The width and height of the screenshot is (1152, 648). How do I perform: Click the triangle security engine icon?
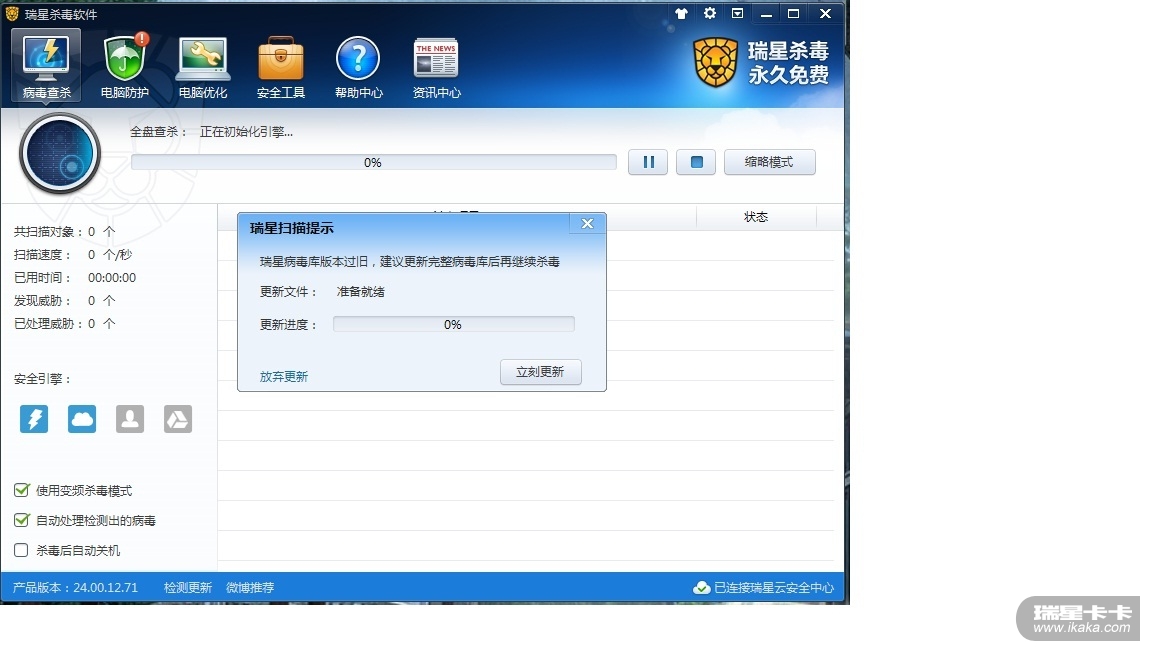point(178,419)
